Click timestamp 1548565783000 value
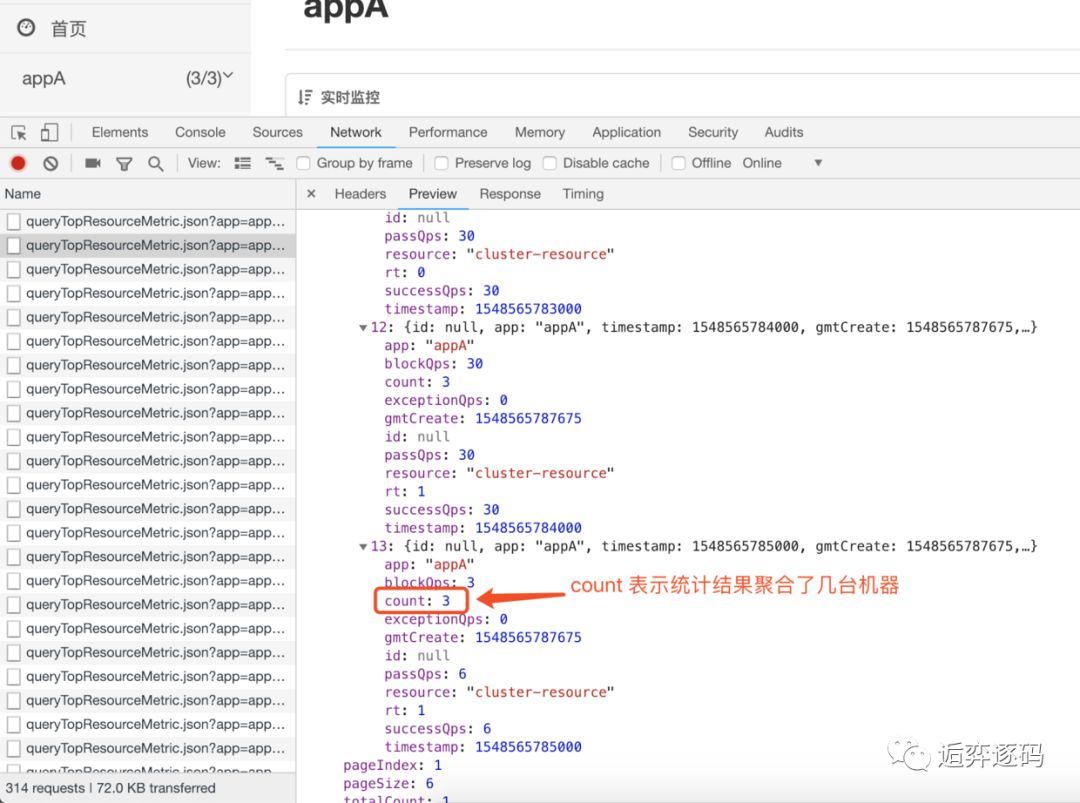The image size is (1080, 803). [x=528, y=309]
